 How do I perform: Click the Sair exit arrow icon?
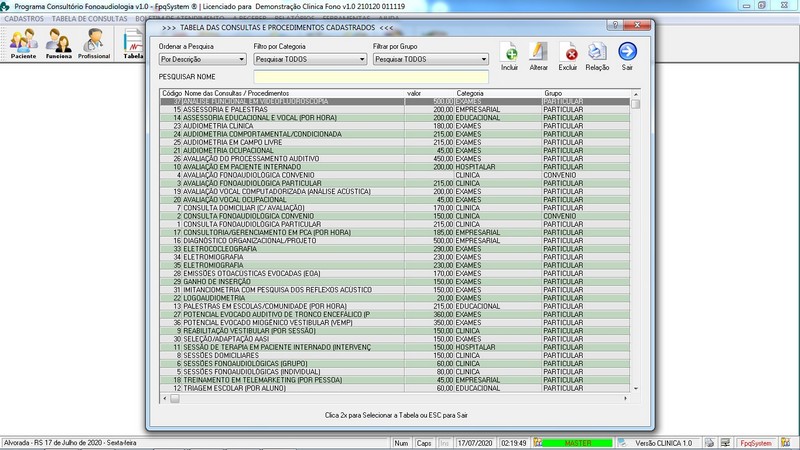627,54
